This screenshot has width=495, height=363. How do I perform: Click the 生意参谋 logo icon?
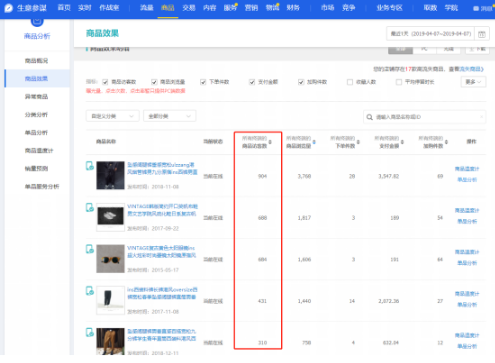pos(9,8)
